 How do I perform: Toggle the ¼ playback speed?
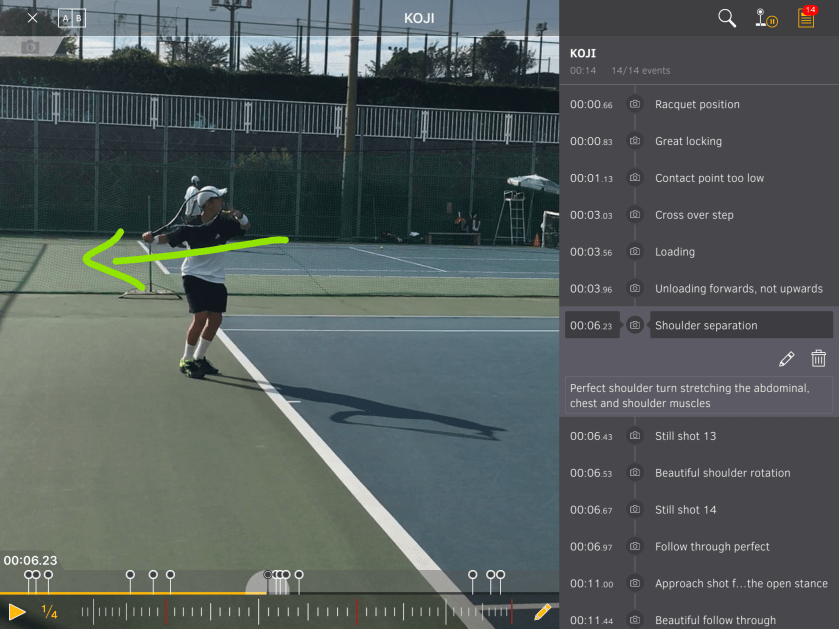click(49, 612)
